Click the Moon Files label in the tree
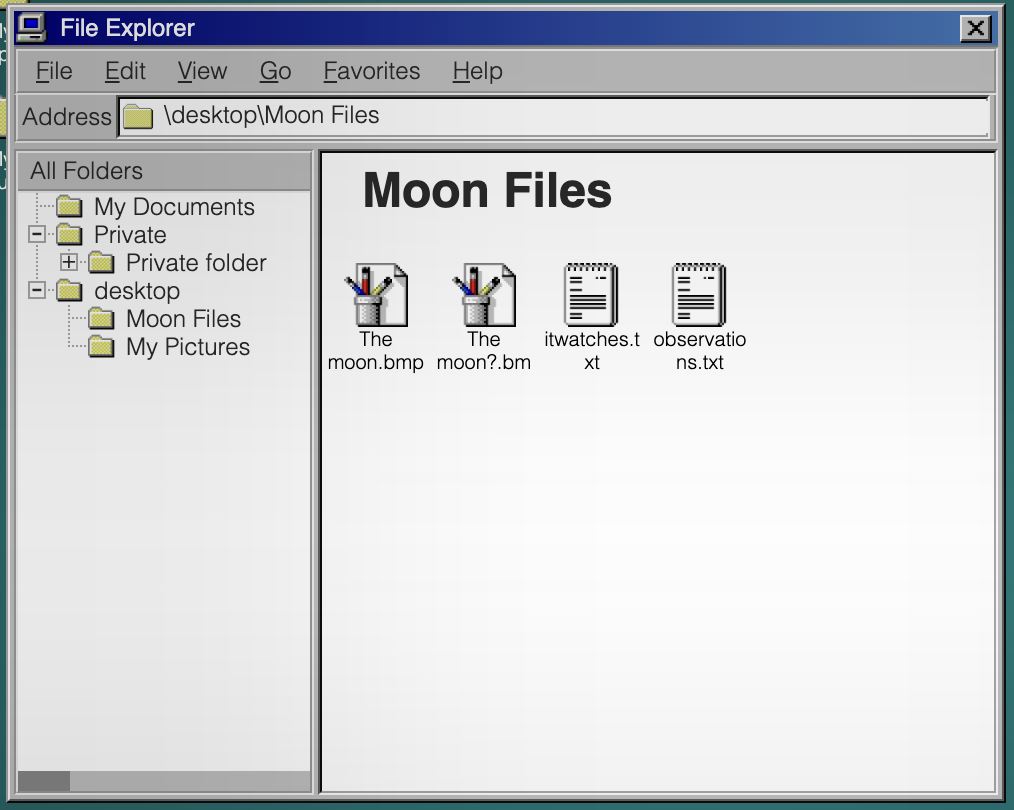Image resolution: width=1014 pixels, height=810 pixels. 183,319
